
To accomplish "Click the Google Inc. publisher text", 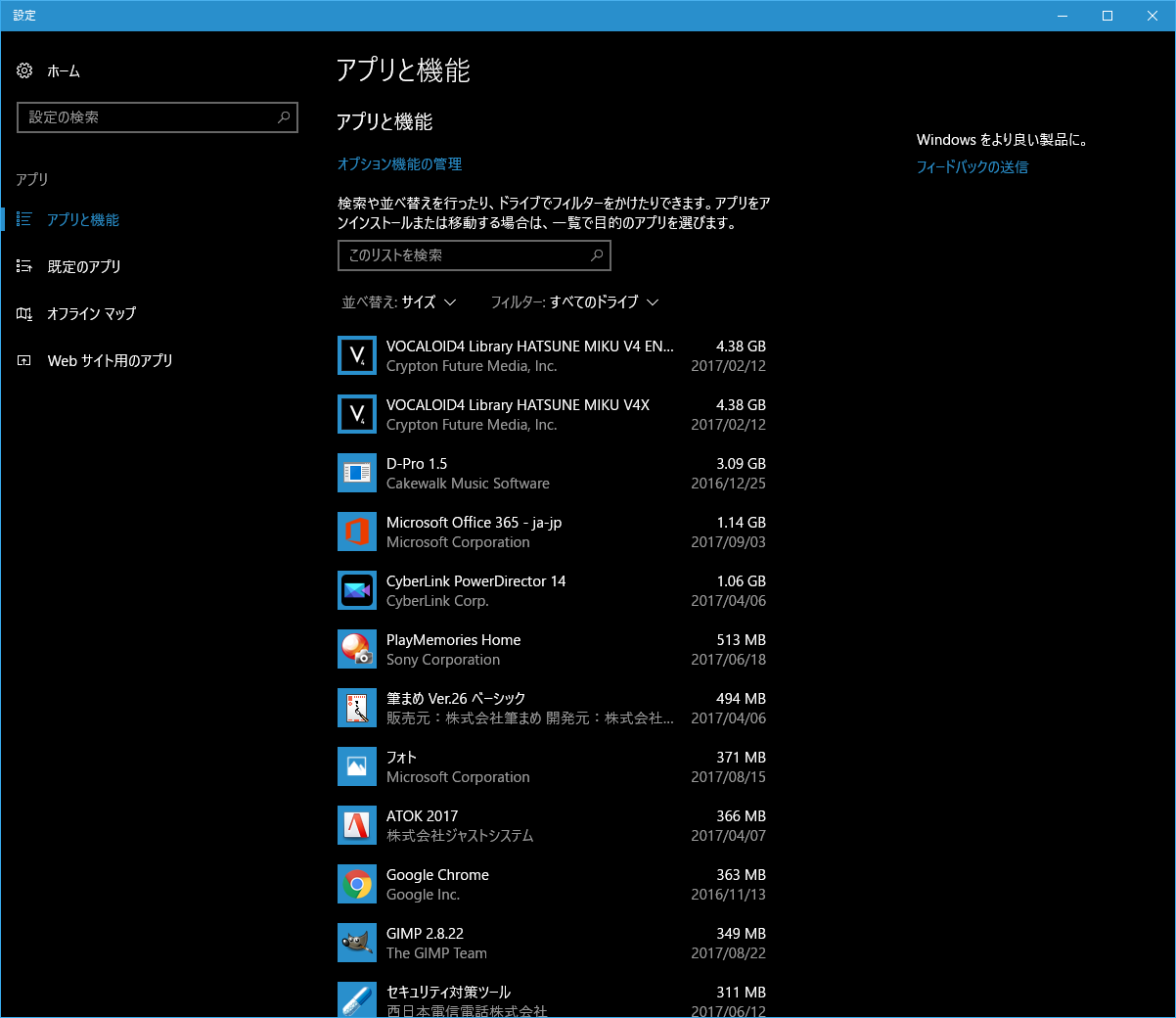I will (x=423, y=895).
